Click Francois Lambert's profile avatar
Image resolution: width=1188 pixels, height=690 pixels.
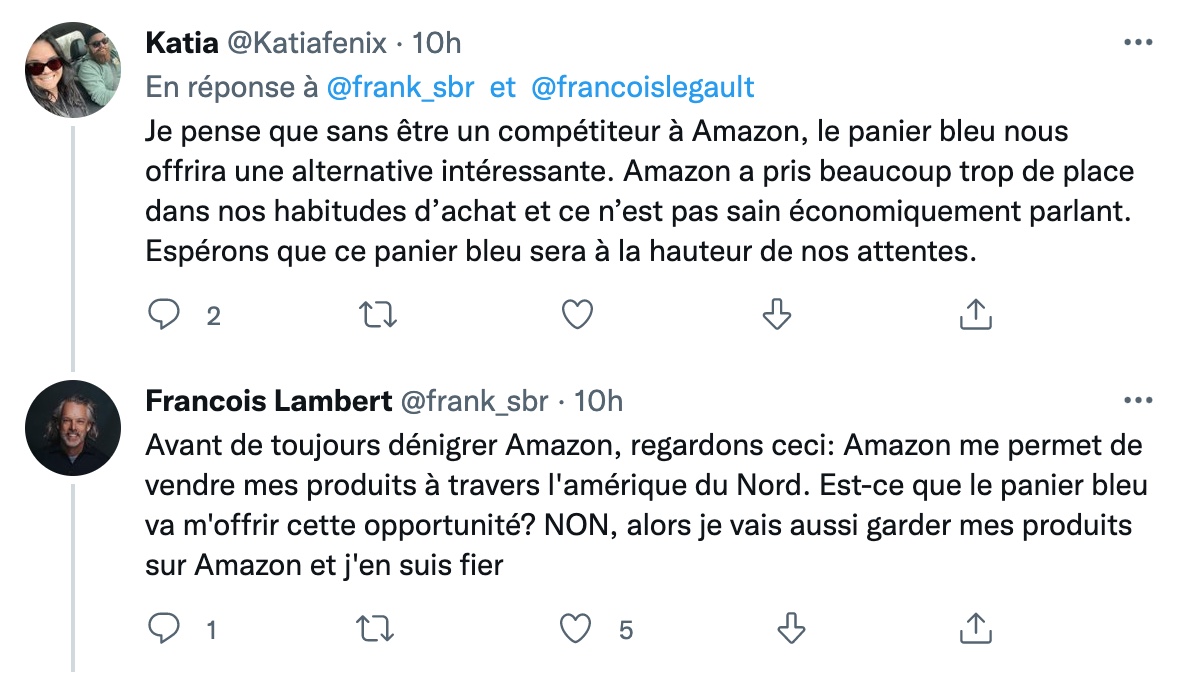click(73, 428)
